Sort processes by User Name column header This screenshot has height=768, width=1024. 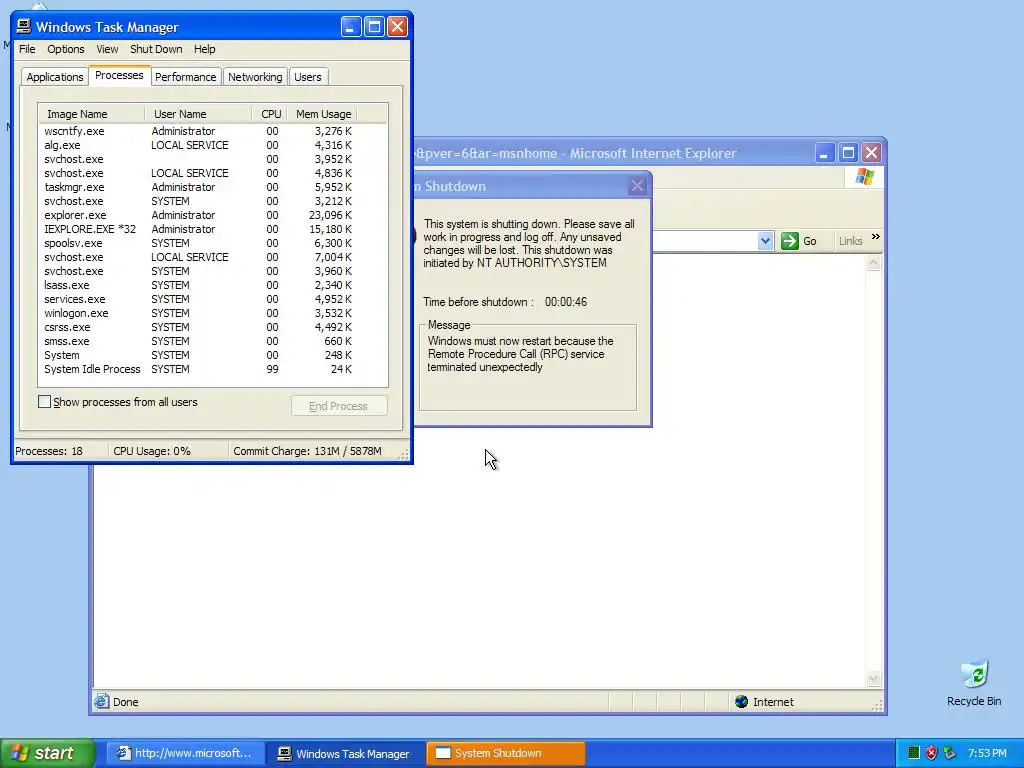[x=198, y=114]
